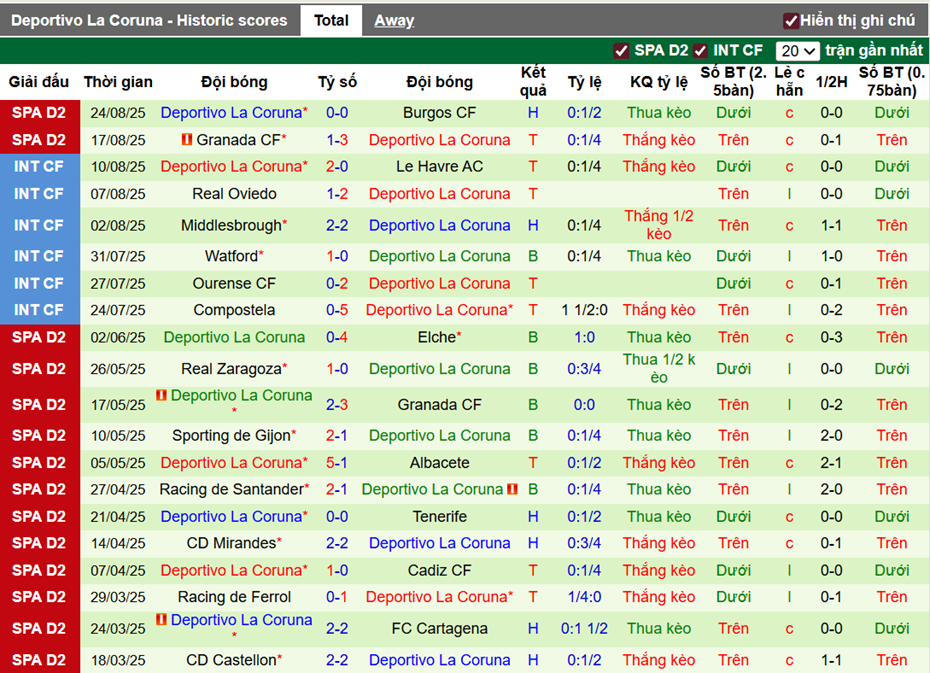Viewport: 930px width, 673px height.
Task: Click the 5-1 score against Albacete
Action: pos(337,463)
